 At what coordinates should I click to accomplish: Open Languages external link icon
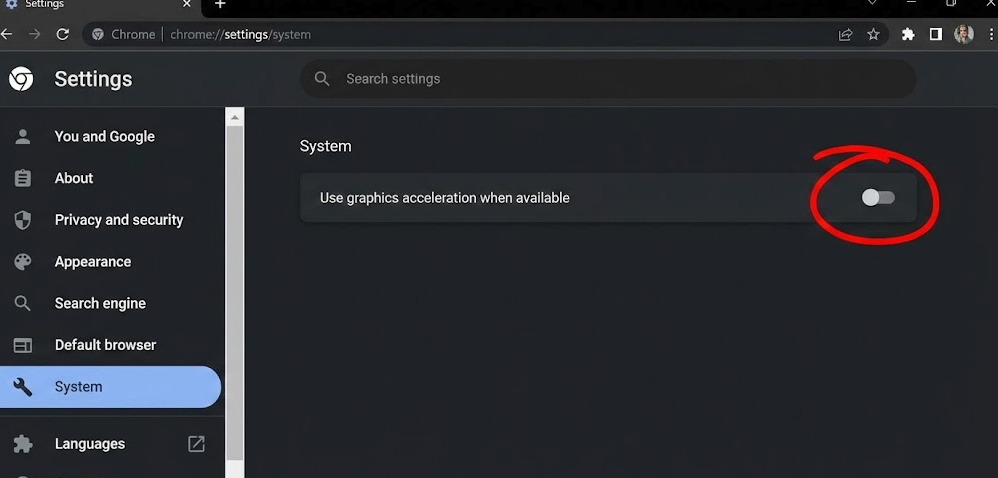[196, 443]
